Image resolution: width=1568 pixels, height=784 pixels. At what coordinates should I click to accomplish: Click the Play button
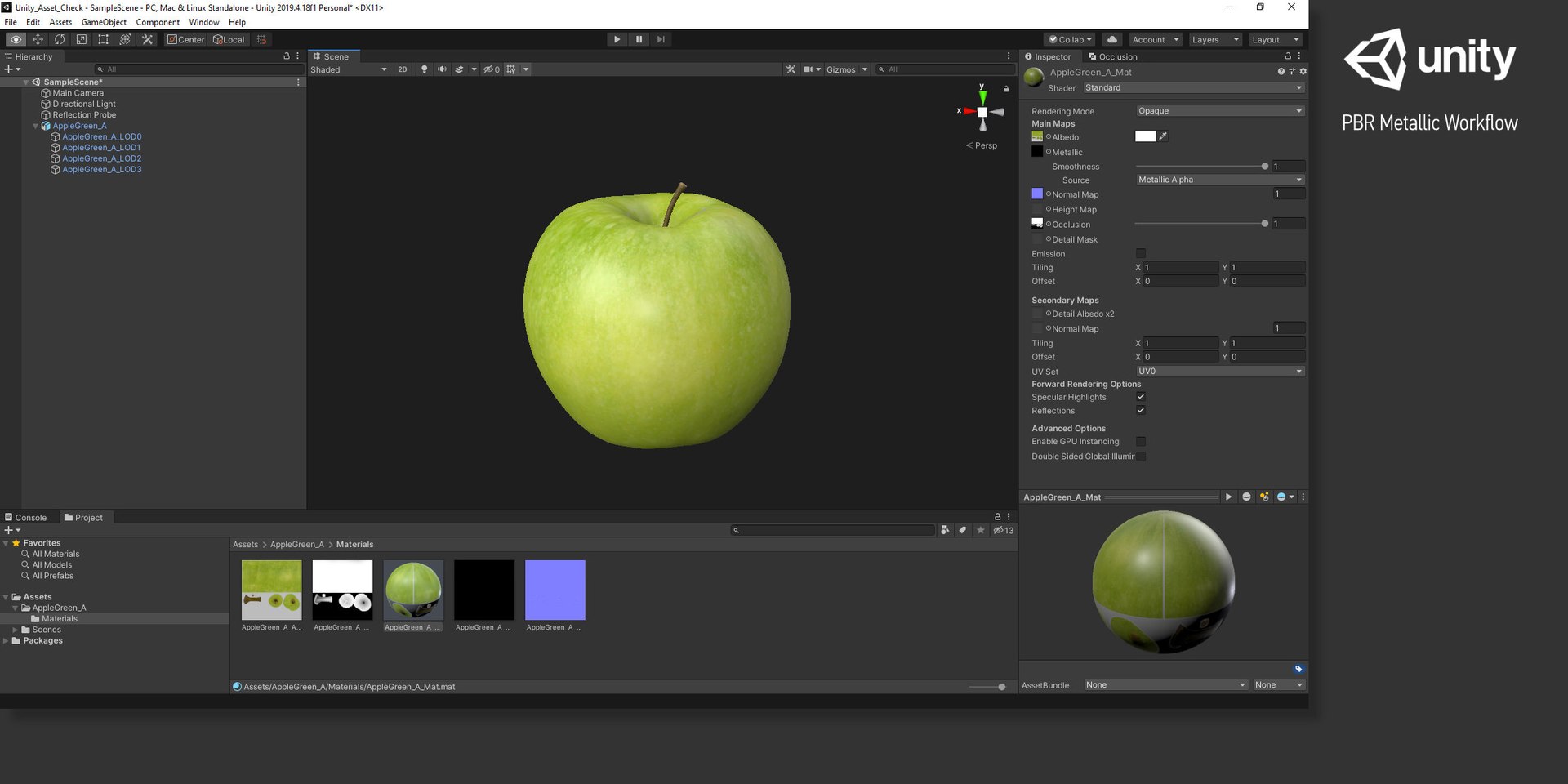pyautogui.click(x=617, y=39)
